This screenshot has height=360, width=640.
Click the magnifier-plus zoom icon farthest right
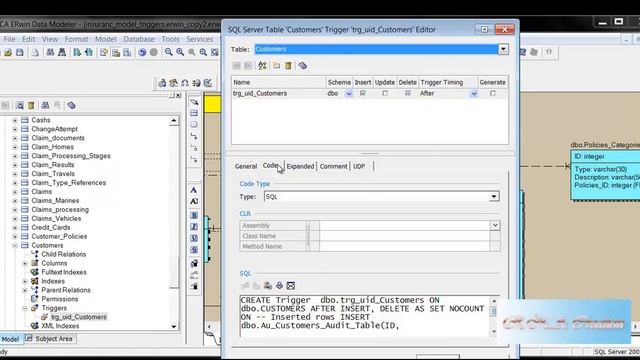pyautogui.click(x=203, y=52)
